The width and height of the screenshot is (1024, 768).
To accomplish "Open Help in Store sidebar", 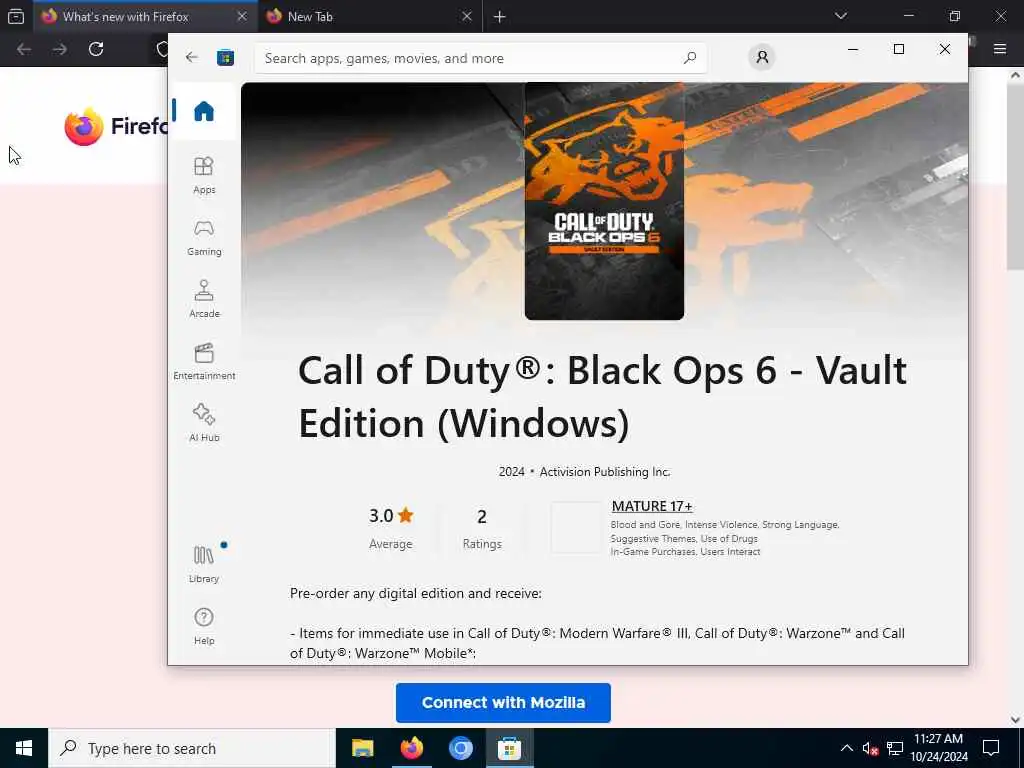I will click(x=204, y=626).
